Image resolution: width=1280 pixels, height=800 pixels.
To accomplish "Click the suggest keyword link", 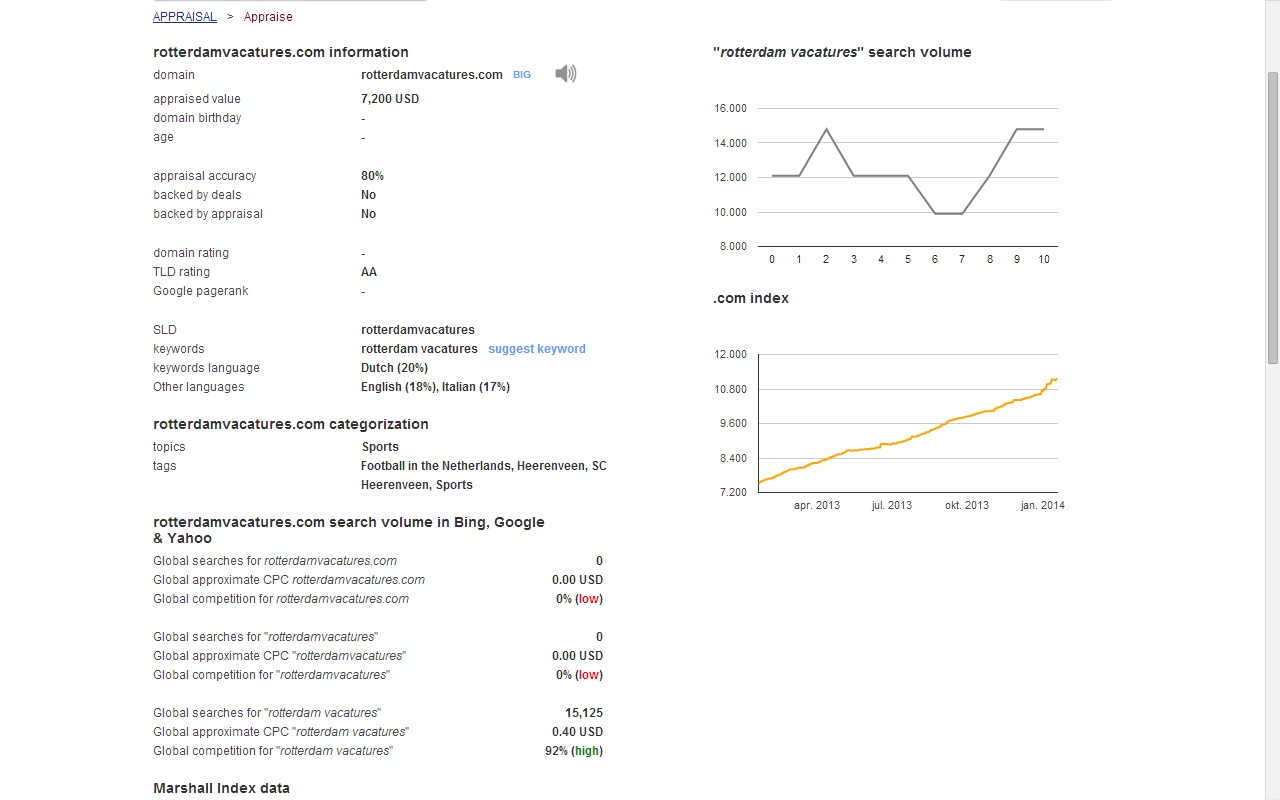I will point(537,349).
